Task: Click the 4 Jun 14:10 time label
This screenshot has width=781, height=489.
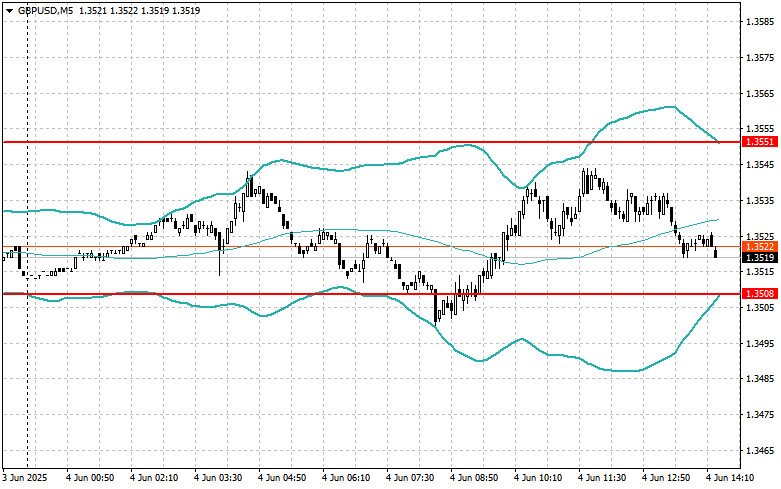Action: click(730, 478)
